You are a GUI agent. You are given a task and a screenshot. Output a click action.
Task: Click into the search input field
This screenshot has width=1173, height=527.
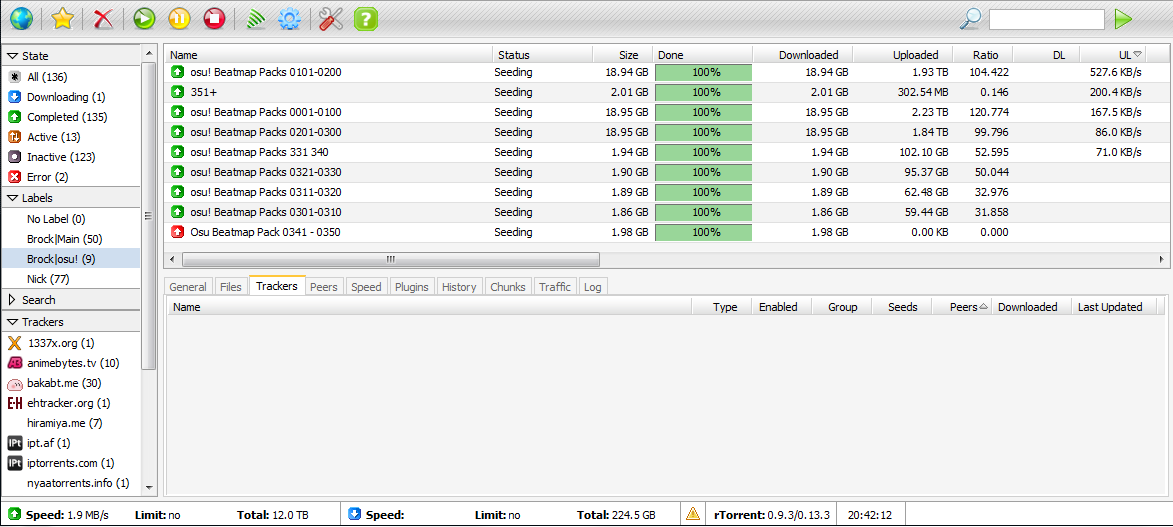point(1047,19)
